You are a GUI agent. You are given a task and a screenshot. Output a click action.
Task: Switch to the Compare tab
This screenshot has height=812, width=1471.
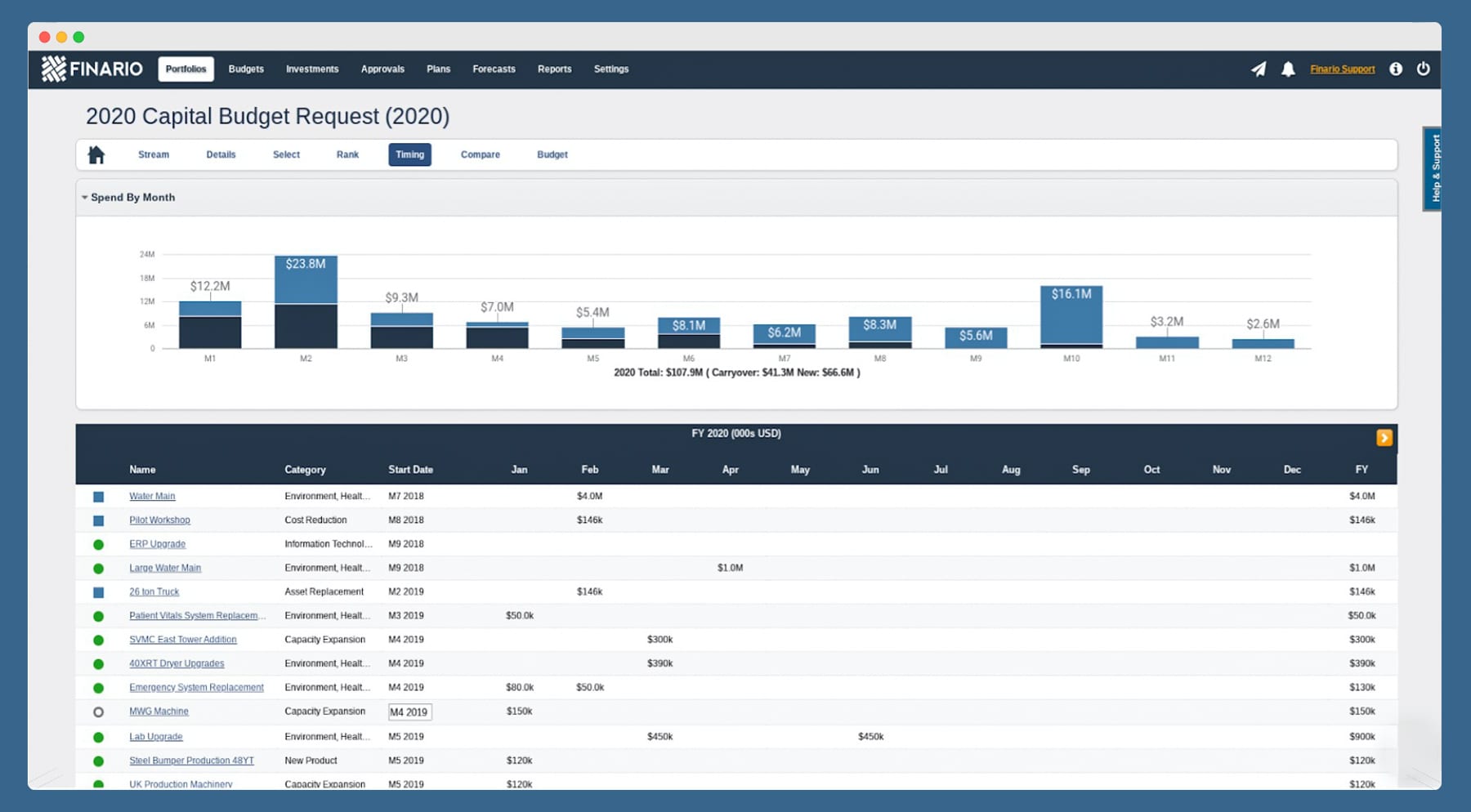click(x=481, y=154)
